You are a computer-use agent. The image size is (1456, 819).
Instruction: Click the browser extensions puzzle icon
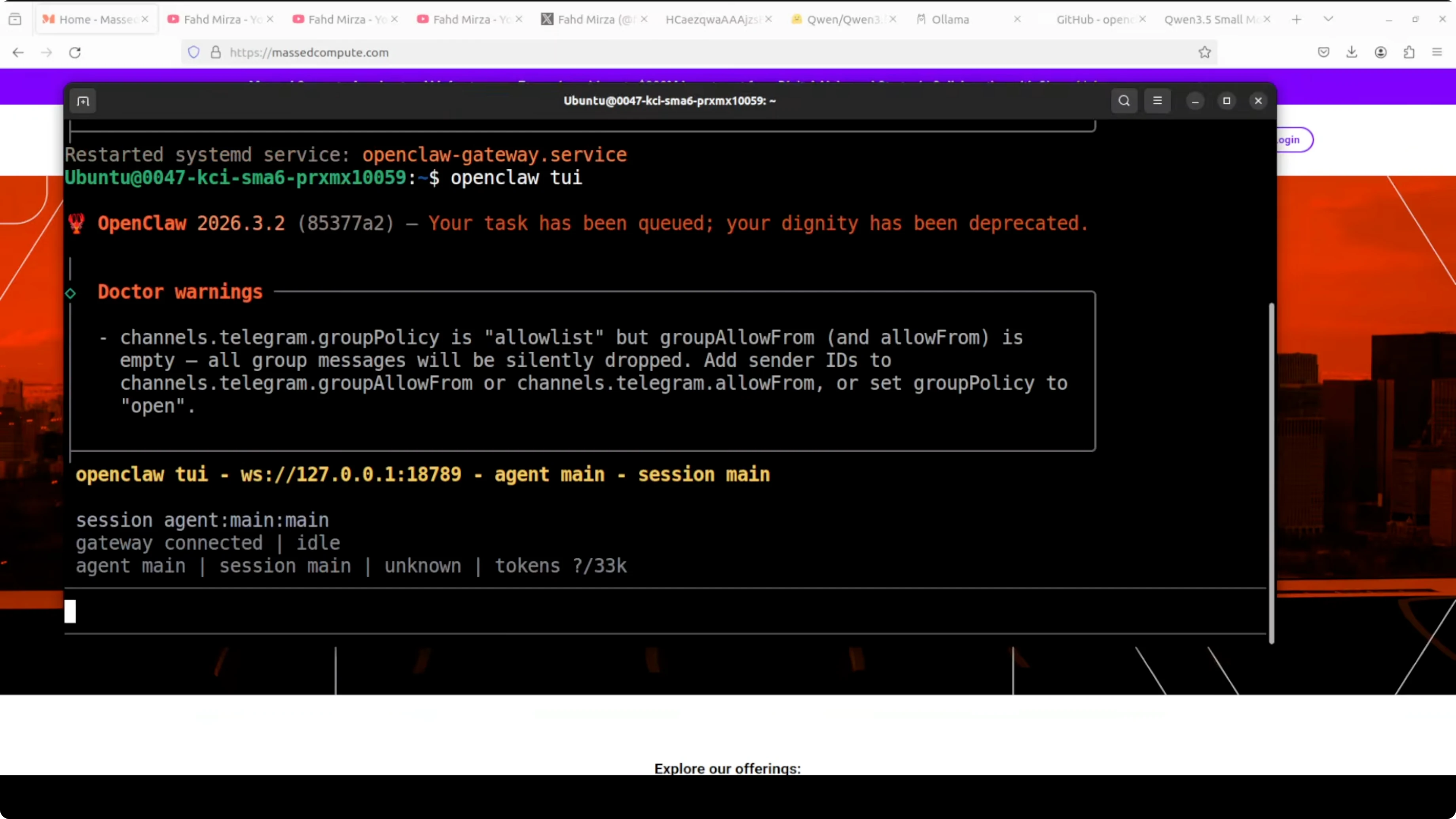pos(1409,52)
